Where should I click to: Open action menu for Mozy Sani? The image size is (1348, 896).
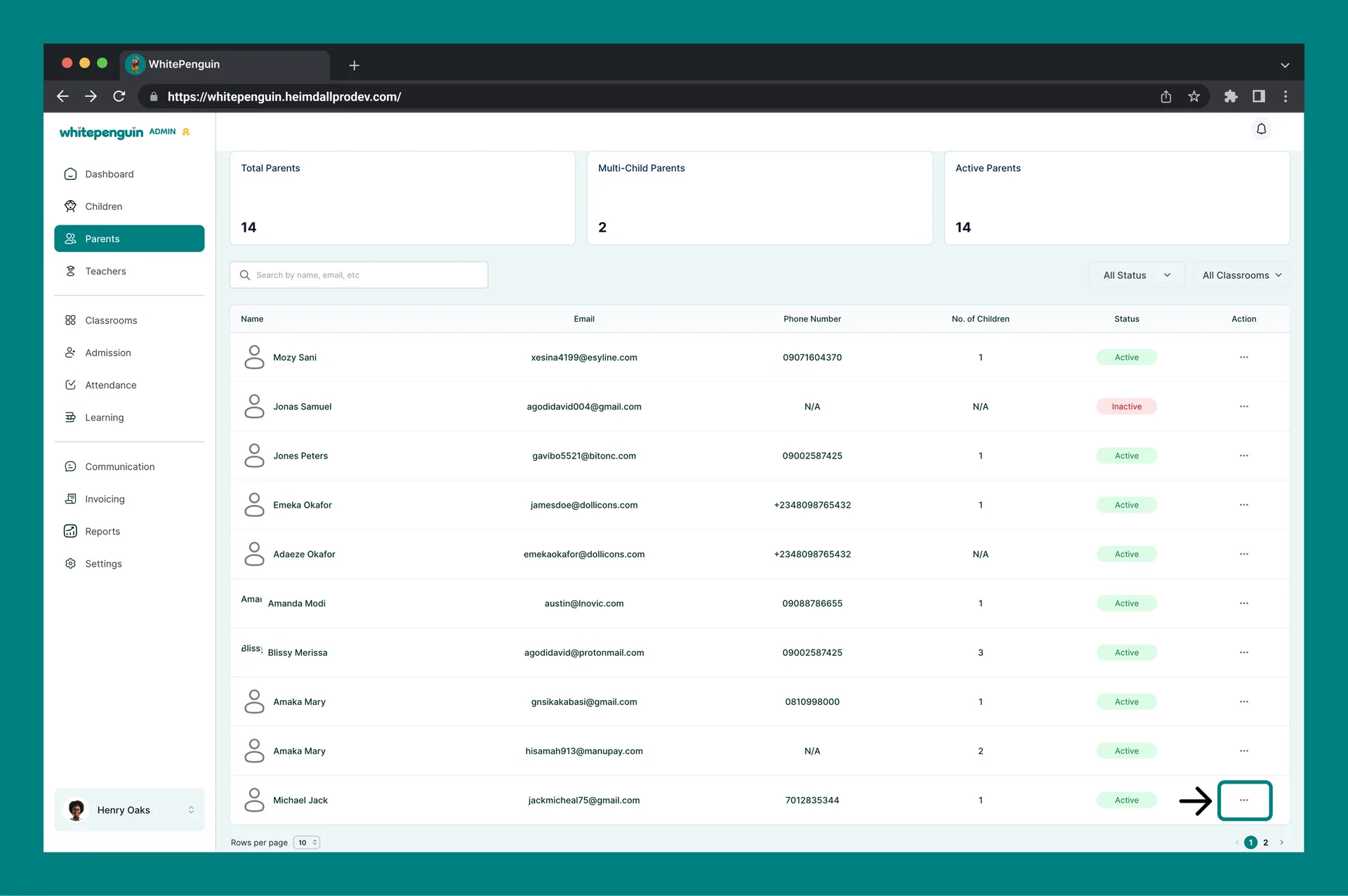tap(1243, 357)
